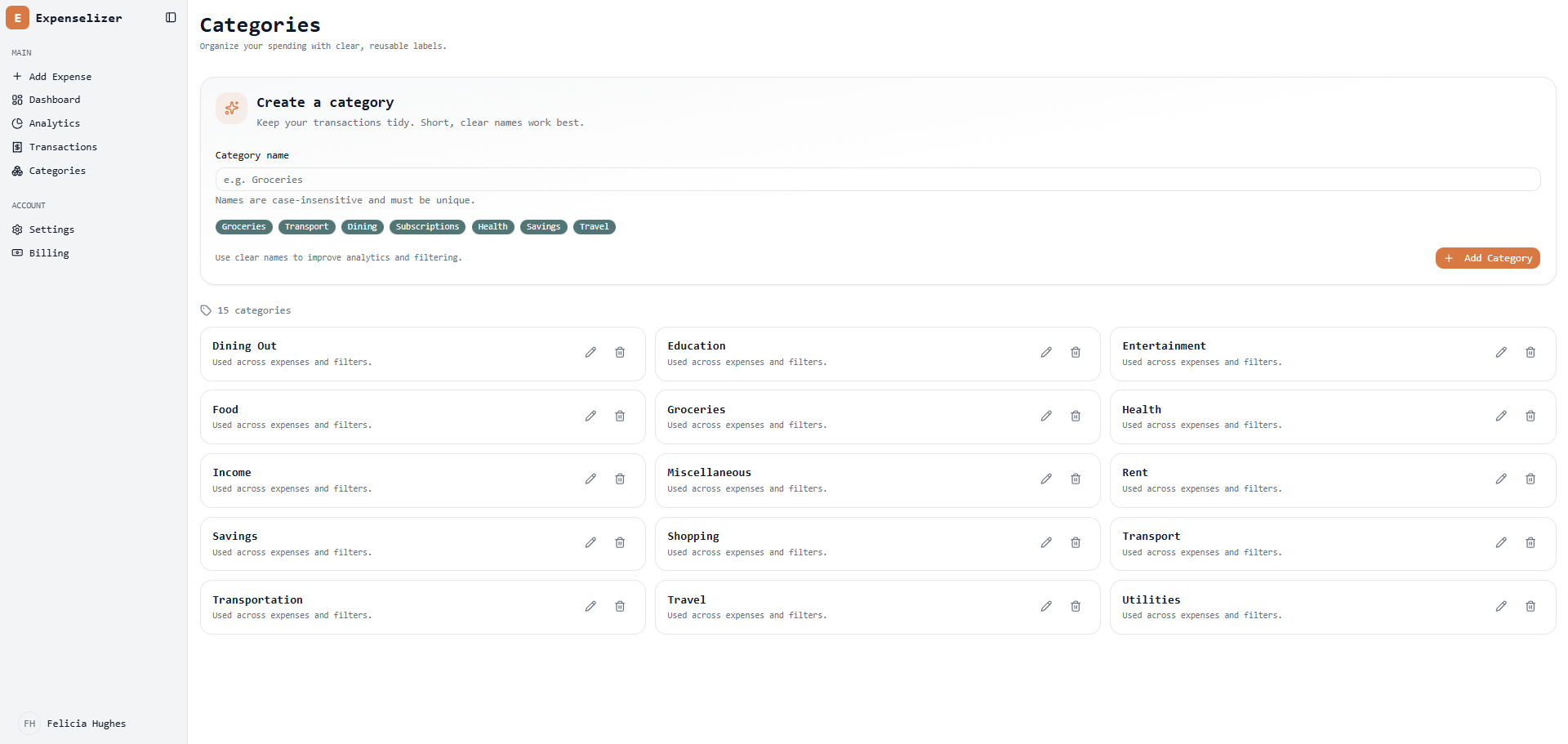Edit the Entertainment category
This screenshot has width=1568, height=744.
point(1501,353)
